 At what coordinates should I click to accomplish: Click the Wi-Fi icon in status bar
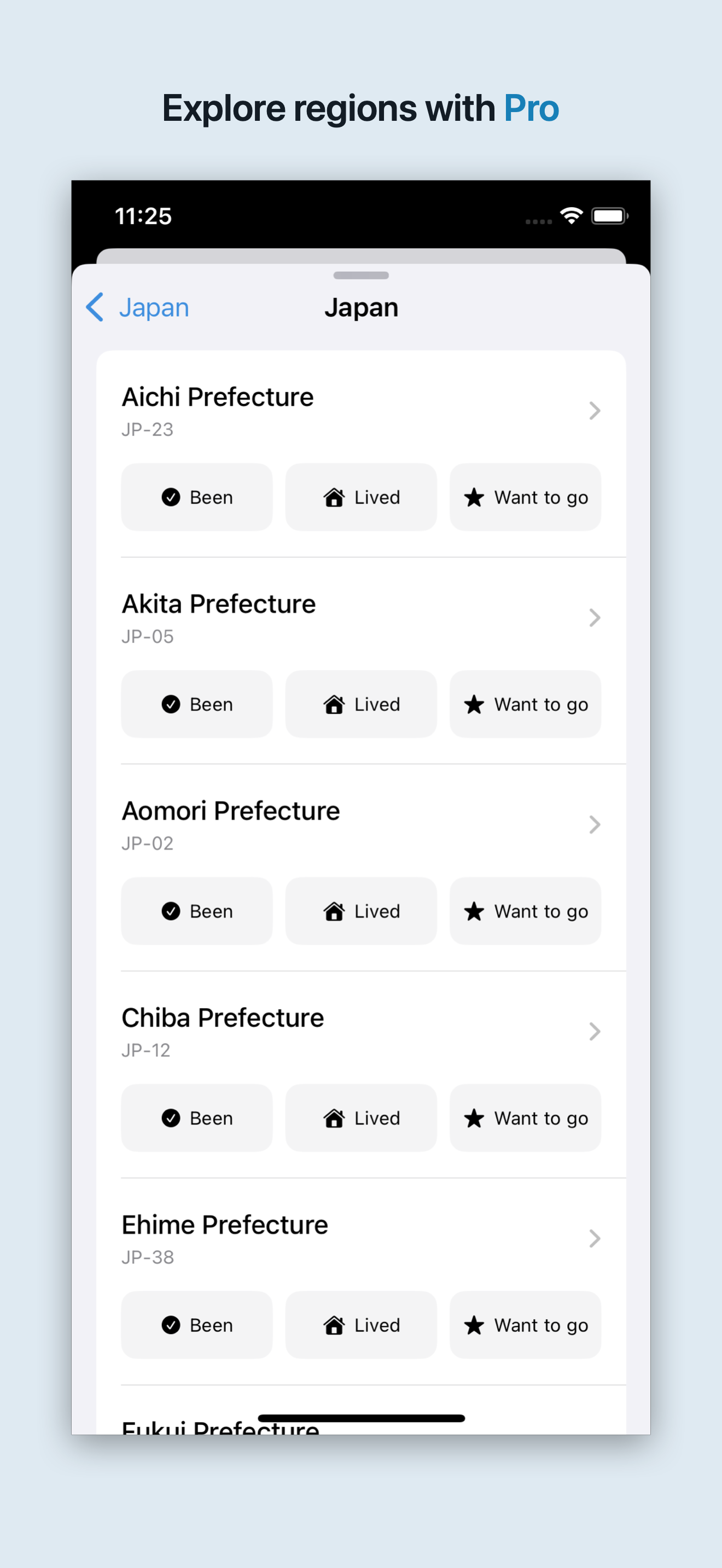point(571,215)
